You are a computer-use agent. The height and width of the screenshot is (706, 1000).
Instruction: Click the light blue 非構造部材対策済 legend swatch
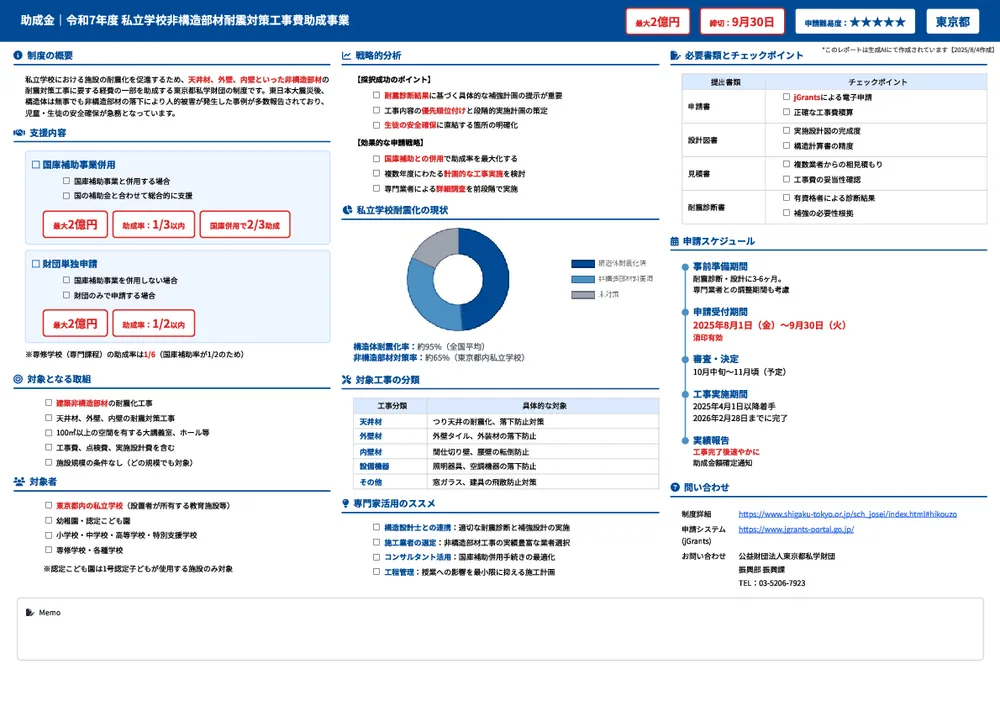583,279
